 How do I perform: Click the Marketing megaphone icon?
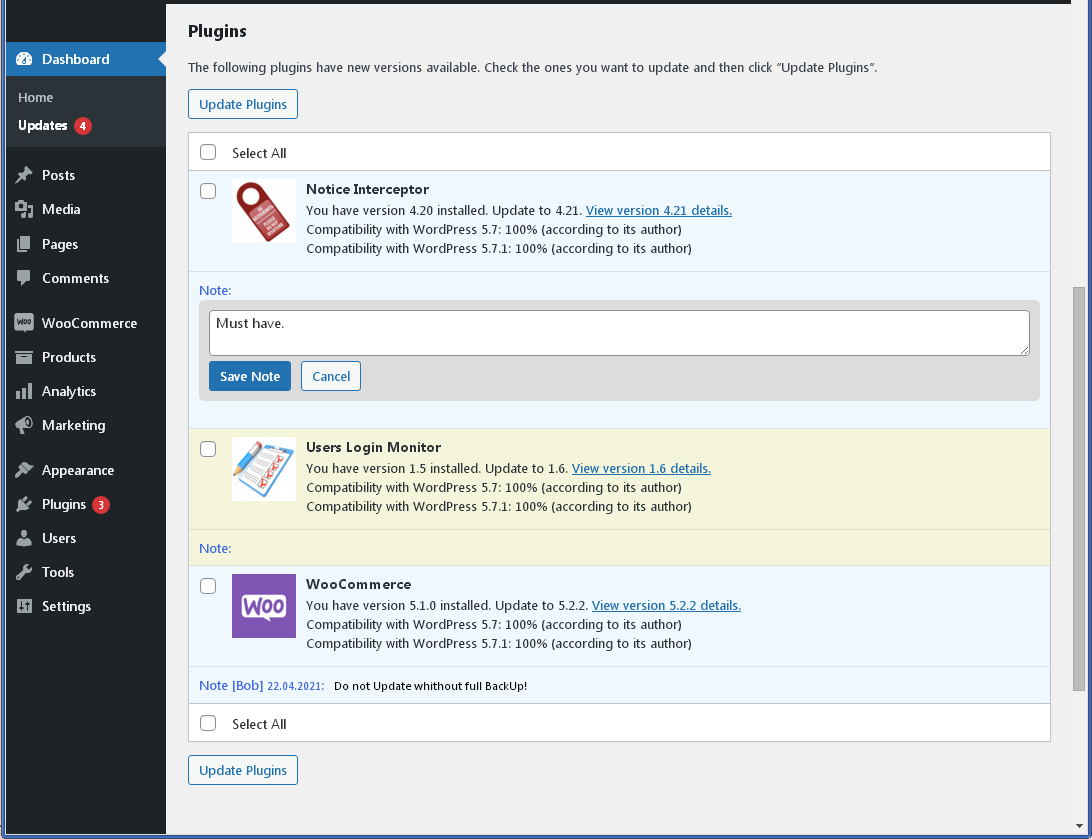(24, 425)
